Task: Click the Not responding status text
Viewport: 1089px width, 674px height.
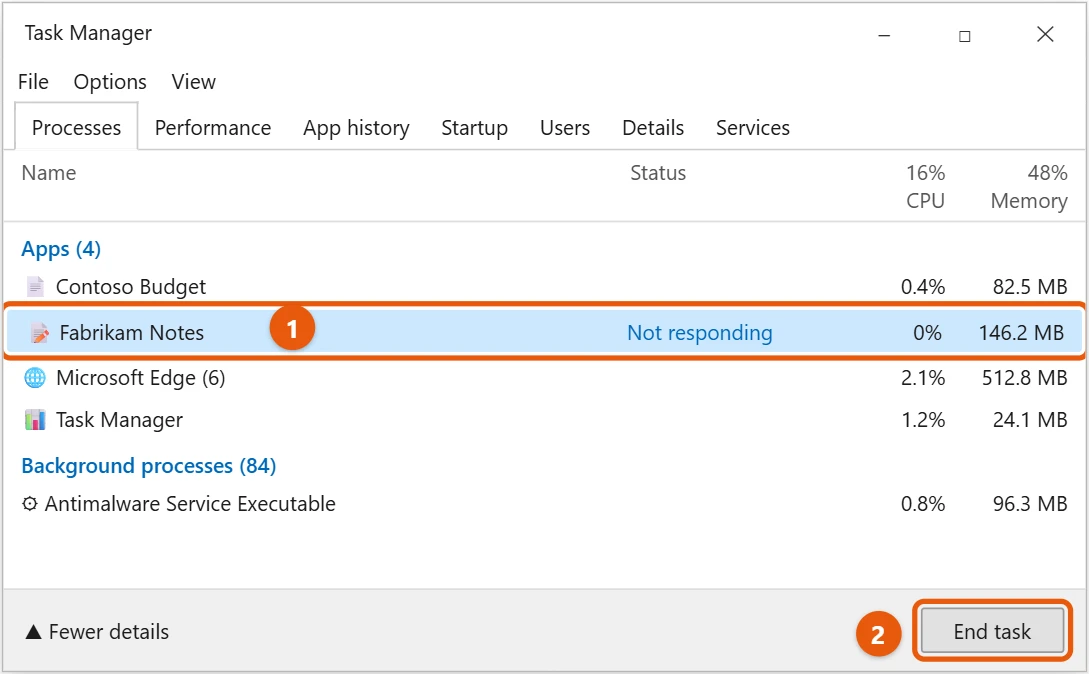Action: click(699, 333)
